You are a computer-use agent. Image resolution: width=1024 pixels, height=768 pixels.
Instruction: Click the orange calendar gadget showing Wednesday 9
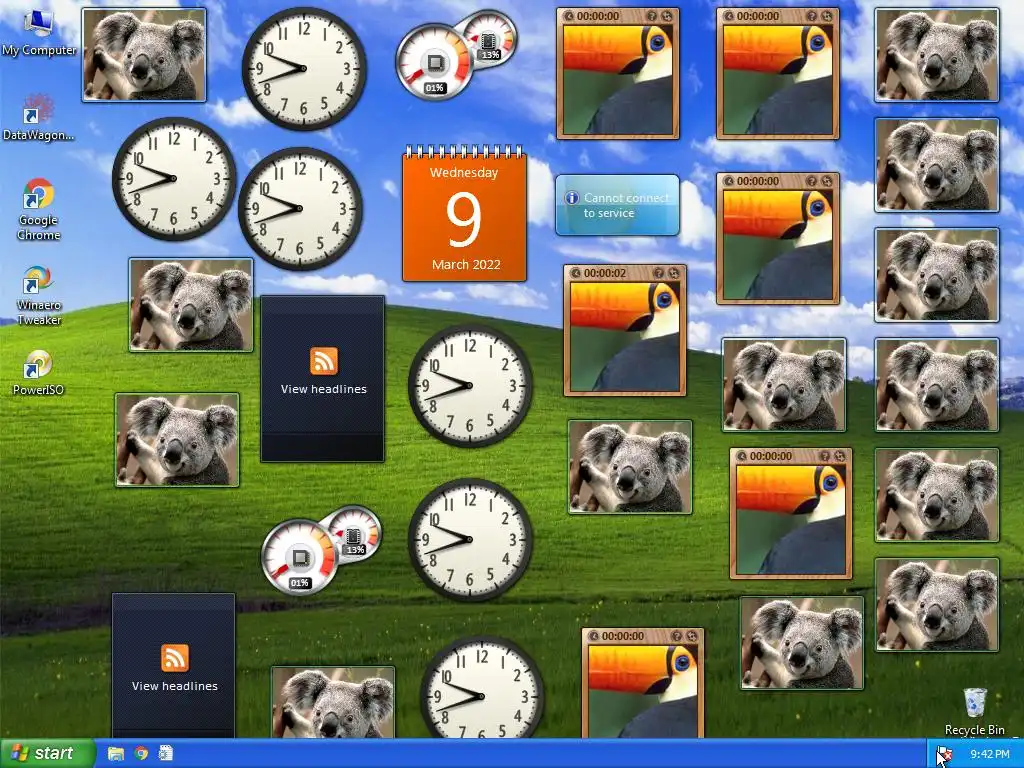click(464, 215)
